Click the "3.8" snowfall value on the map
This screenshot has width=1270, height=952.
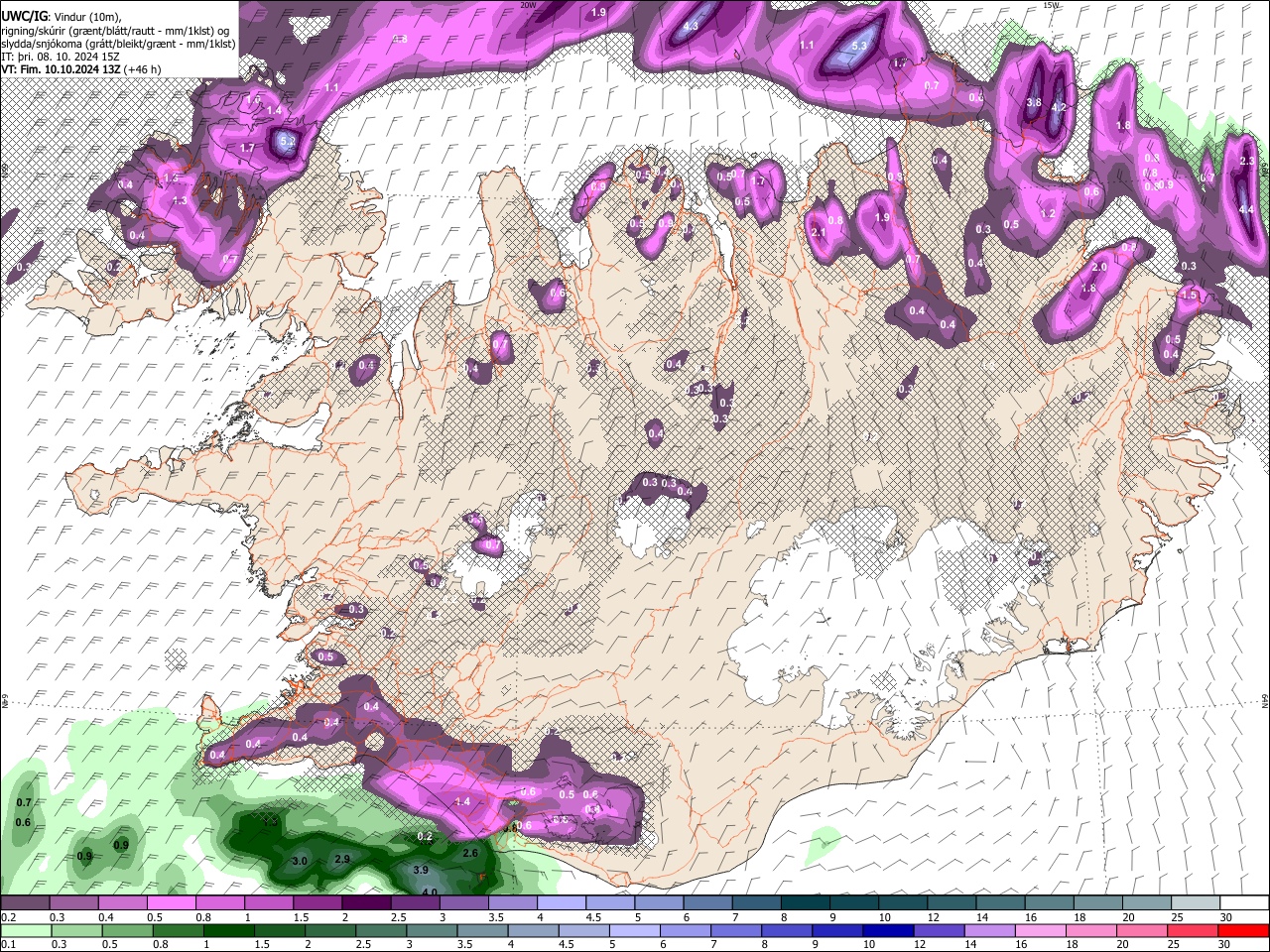coord(1033,102)
